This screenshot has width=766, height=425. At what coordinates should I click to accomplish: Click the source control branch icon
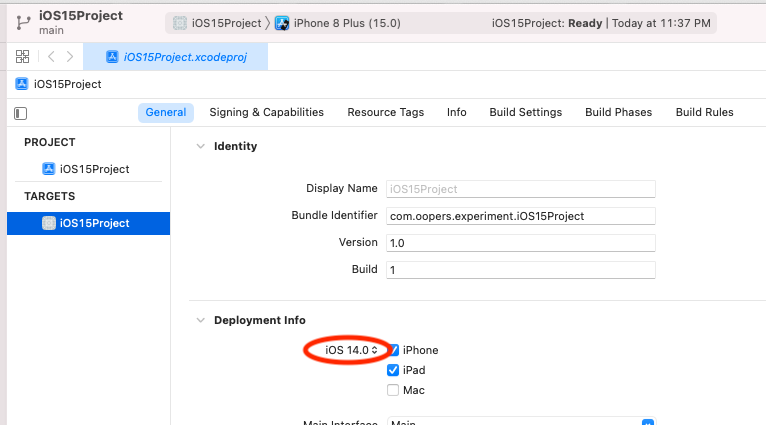click(22, 21)
